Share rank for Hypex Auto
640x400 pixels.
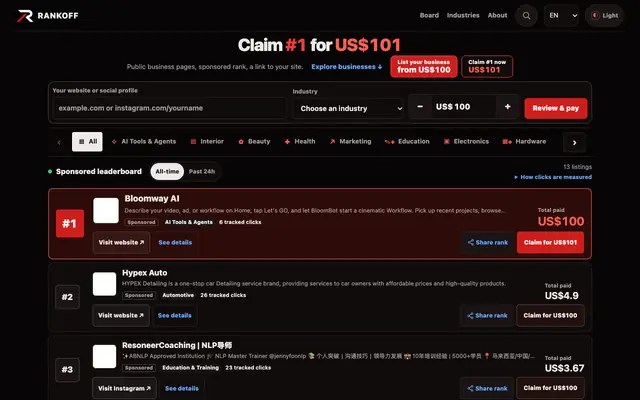pyautogui.click(x=487, y=316)
